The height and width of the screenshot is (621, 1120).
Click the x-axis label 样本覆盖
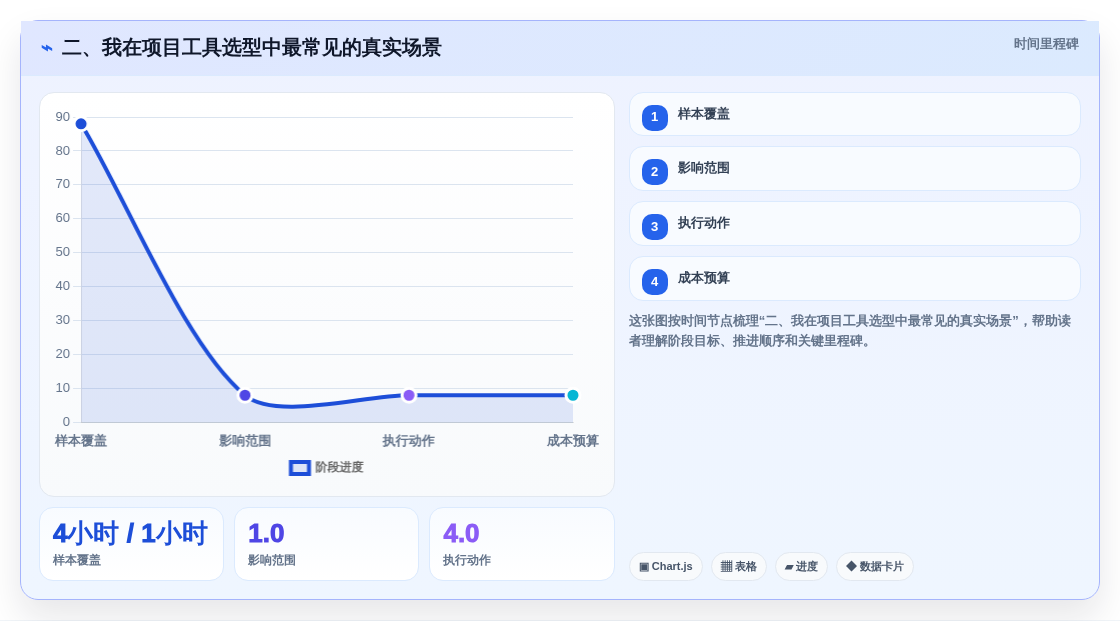[x=81, y=441]
